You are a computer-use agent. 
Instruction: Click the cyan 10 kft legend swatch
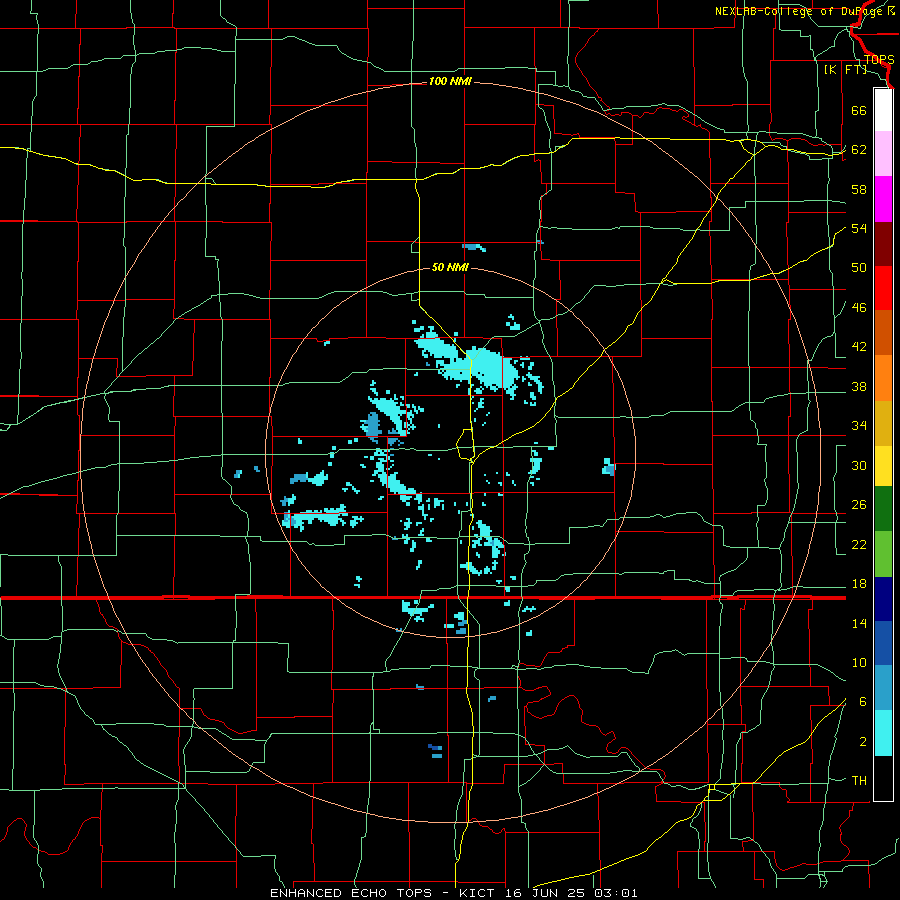883,733
